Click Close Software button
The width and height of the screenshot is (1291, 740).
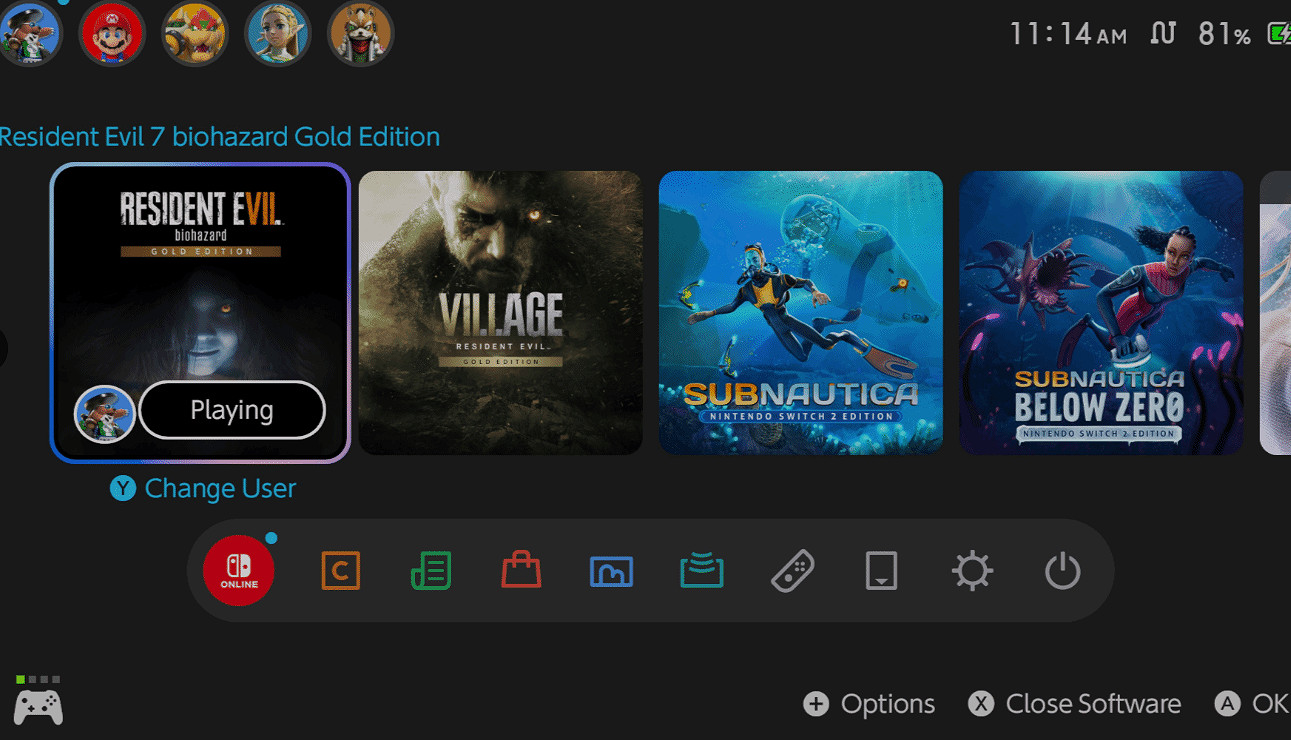point(1075,704)
